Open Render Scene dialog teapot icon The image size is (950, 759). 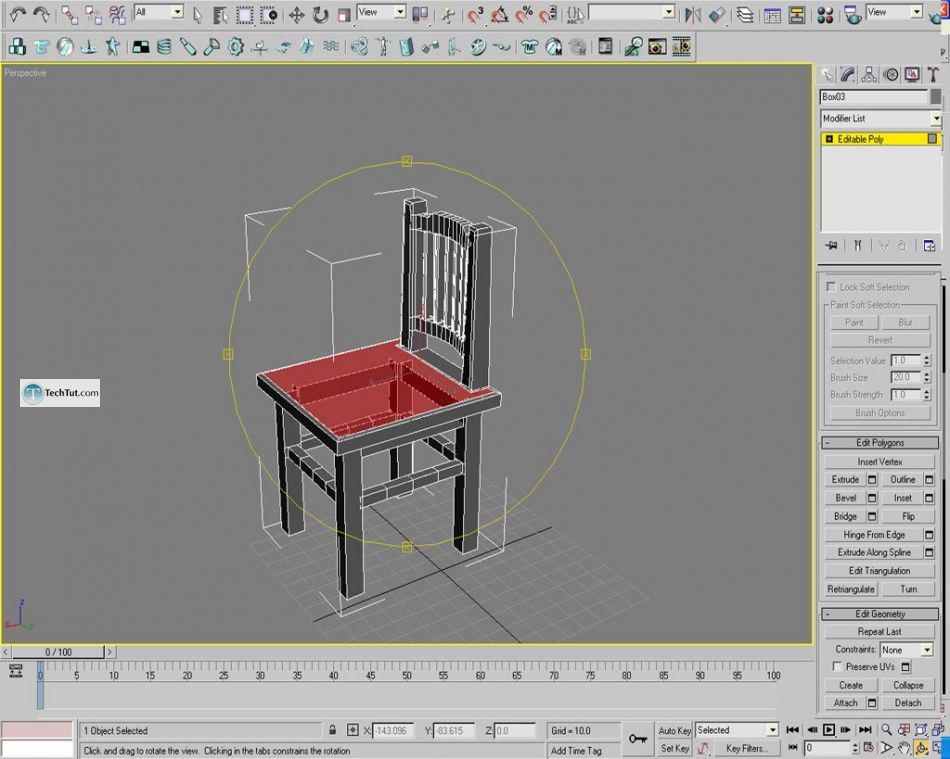pos(853,15)
